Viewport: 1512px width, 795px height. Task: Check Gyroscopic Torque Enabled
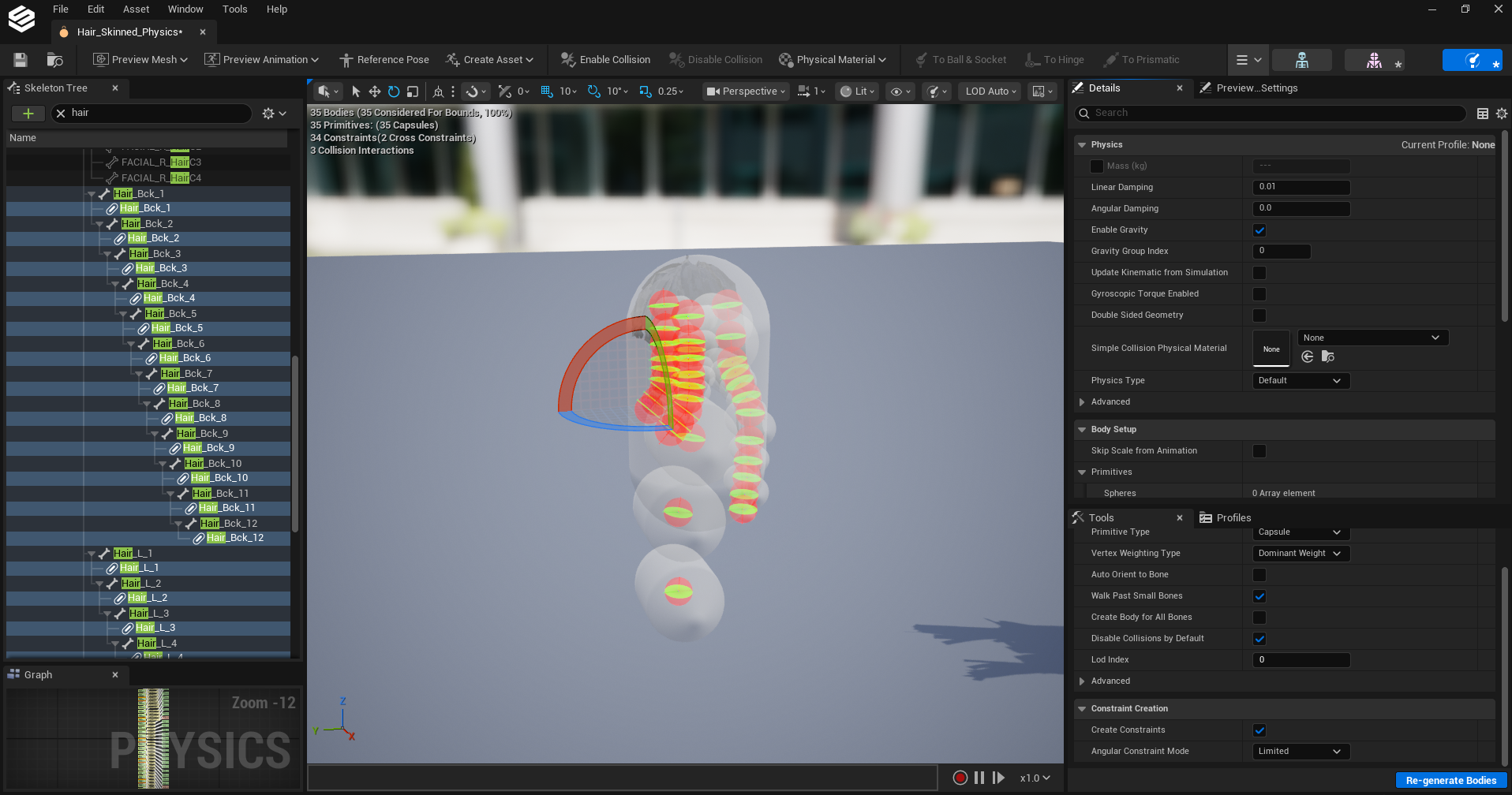point(1259,294)
